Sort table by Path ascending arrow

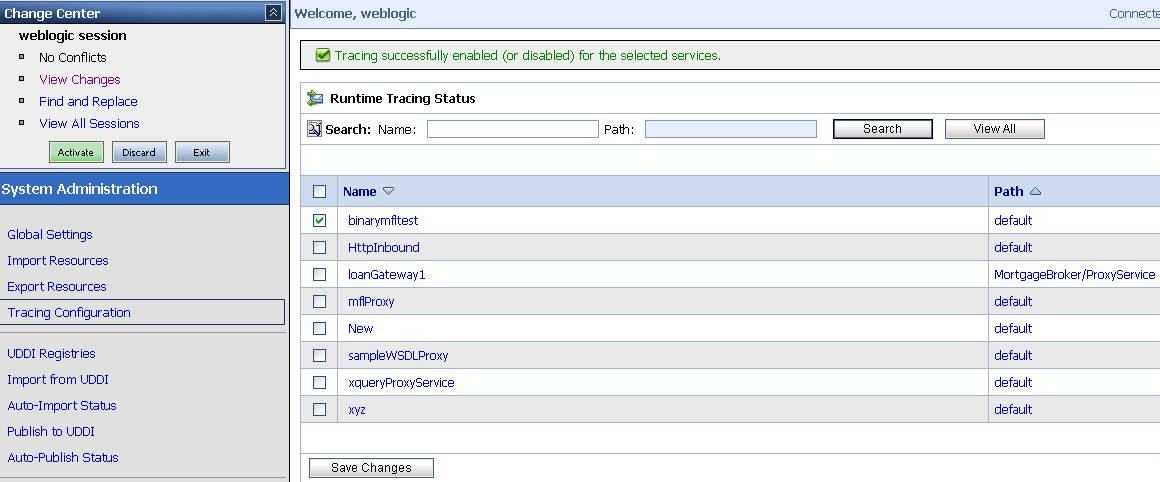[x=1035, y=191]
